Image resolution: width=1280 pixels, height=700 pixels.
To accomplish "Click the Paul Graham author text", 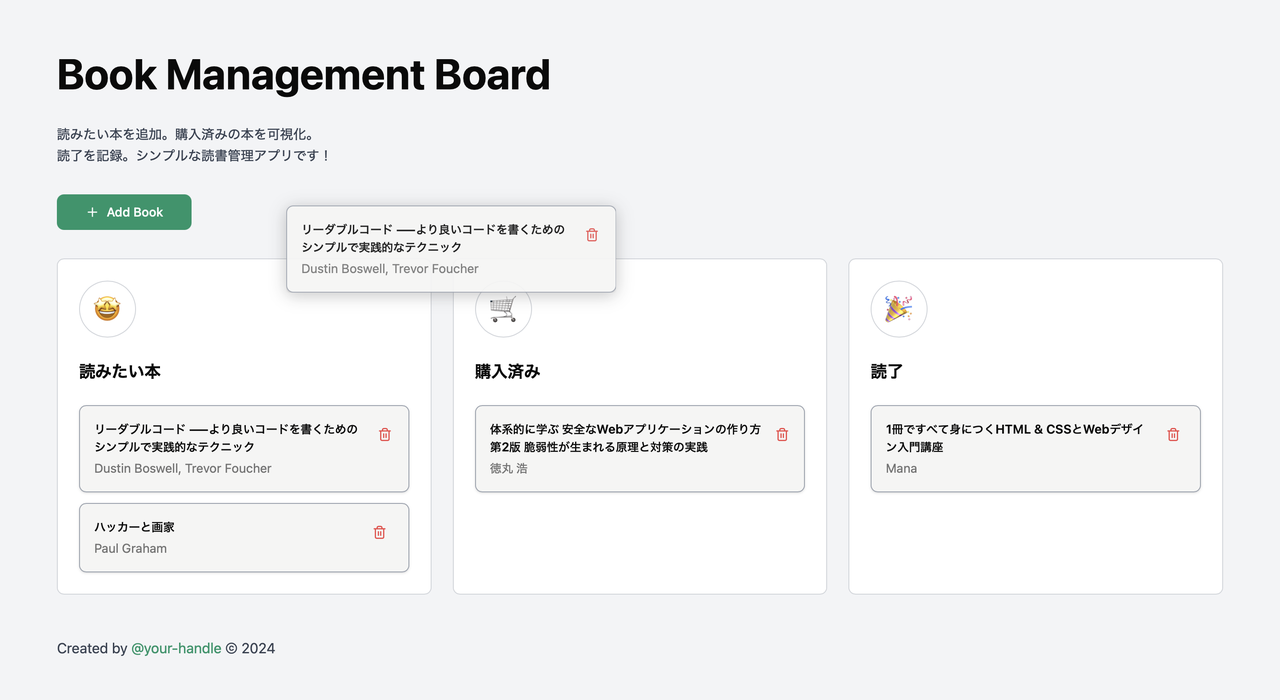I will [x=130, y=548].
